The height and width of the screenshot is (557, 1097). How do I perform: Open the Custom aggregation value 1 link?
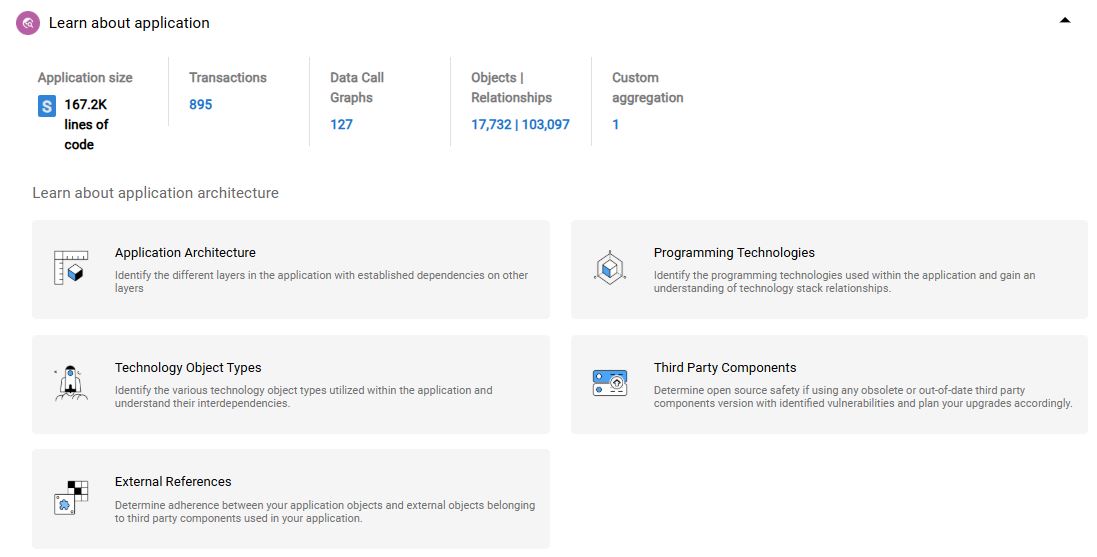616,125
